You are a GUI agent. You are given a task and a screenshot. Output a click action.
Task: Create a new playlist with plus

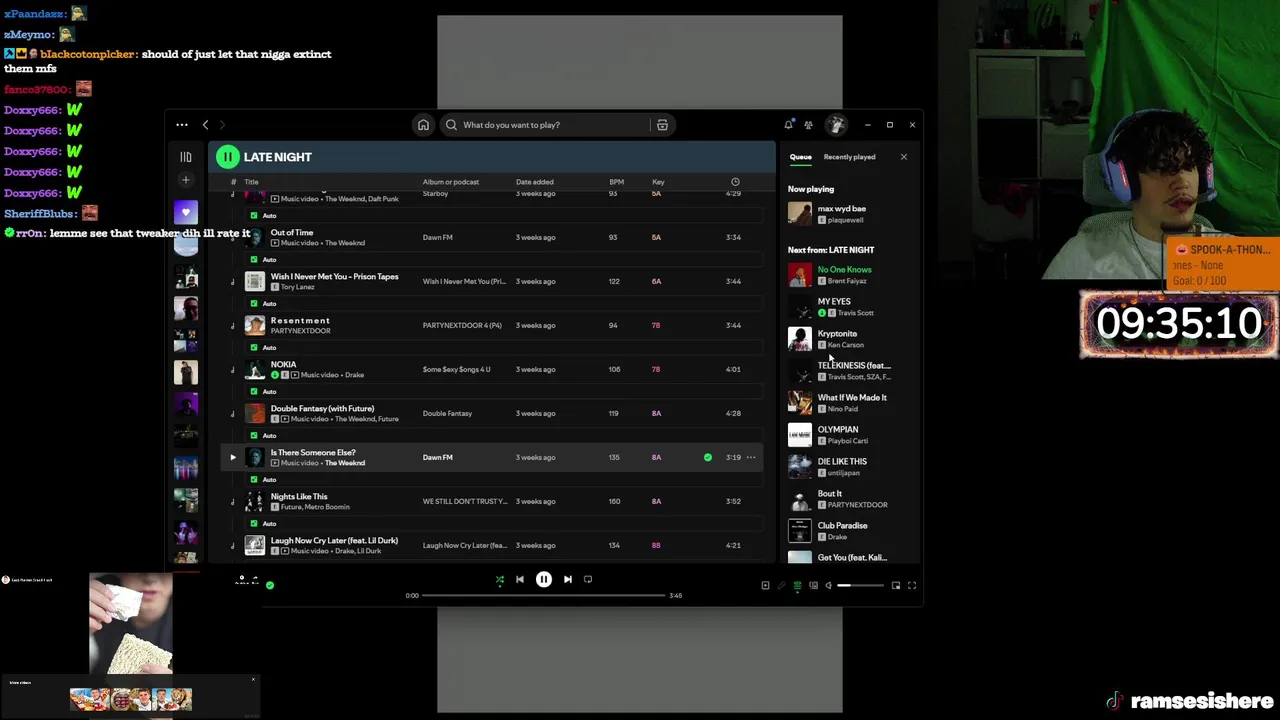pos(185,180)
